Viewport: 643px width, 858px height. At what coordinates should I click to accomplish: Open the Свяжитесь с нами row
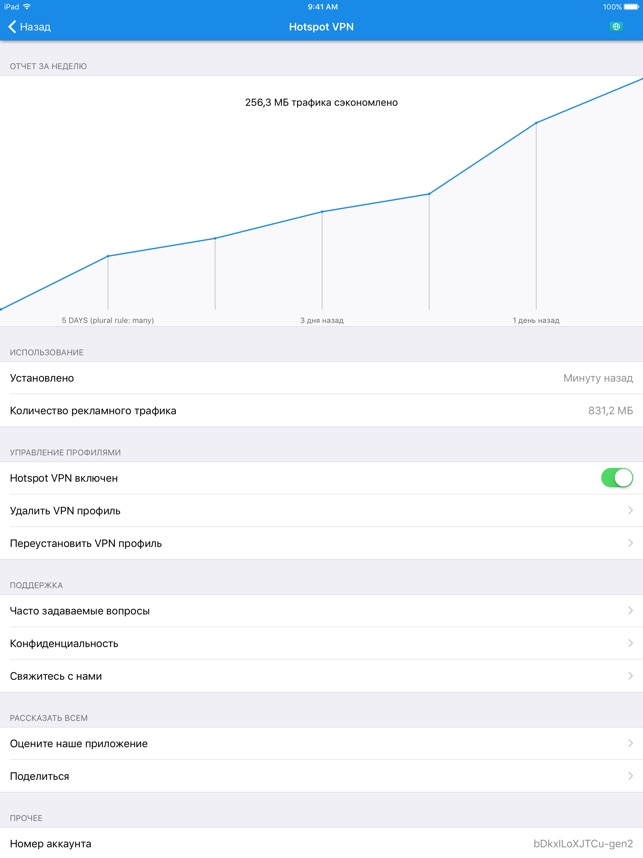321,676
